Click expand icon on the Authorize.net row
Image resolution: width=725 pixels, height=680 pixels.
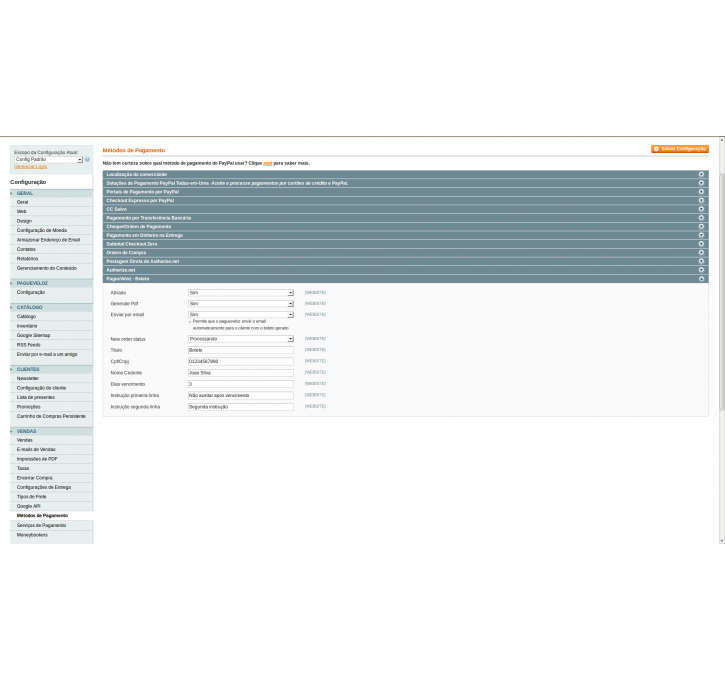click(x=701, y=270)
